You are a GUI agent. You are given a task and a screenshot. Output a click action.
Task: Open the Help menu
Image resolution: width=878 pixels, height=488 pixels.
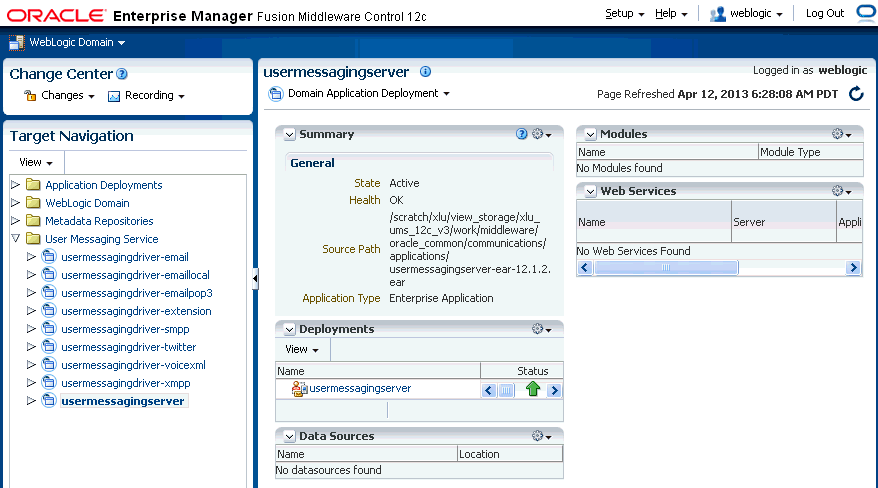(x=671, y=13)
